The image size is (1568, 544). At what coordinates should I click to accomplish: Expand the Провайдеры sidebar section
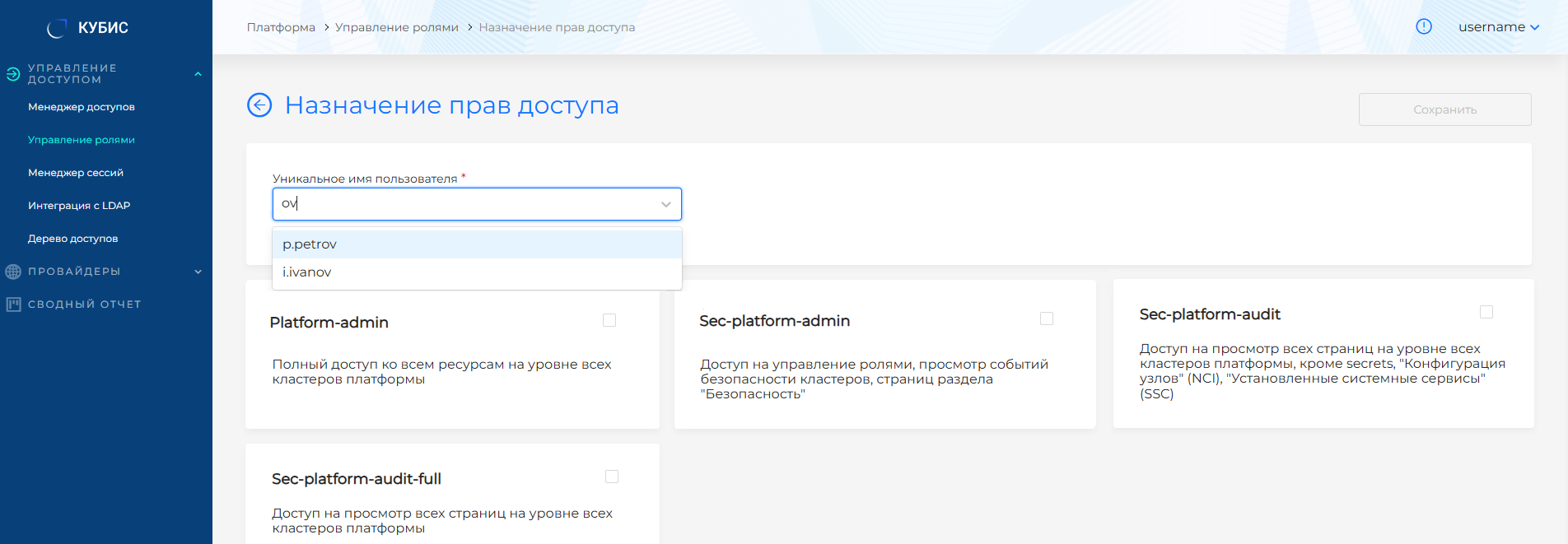pyautogui.click(x=198, y=272)
